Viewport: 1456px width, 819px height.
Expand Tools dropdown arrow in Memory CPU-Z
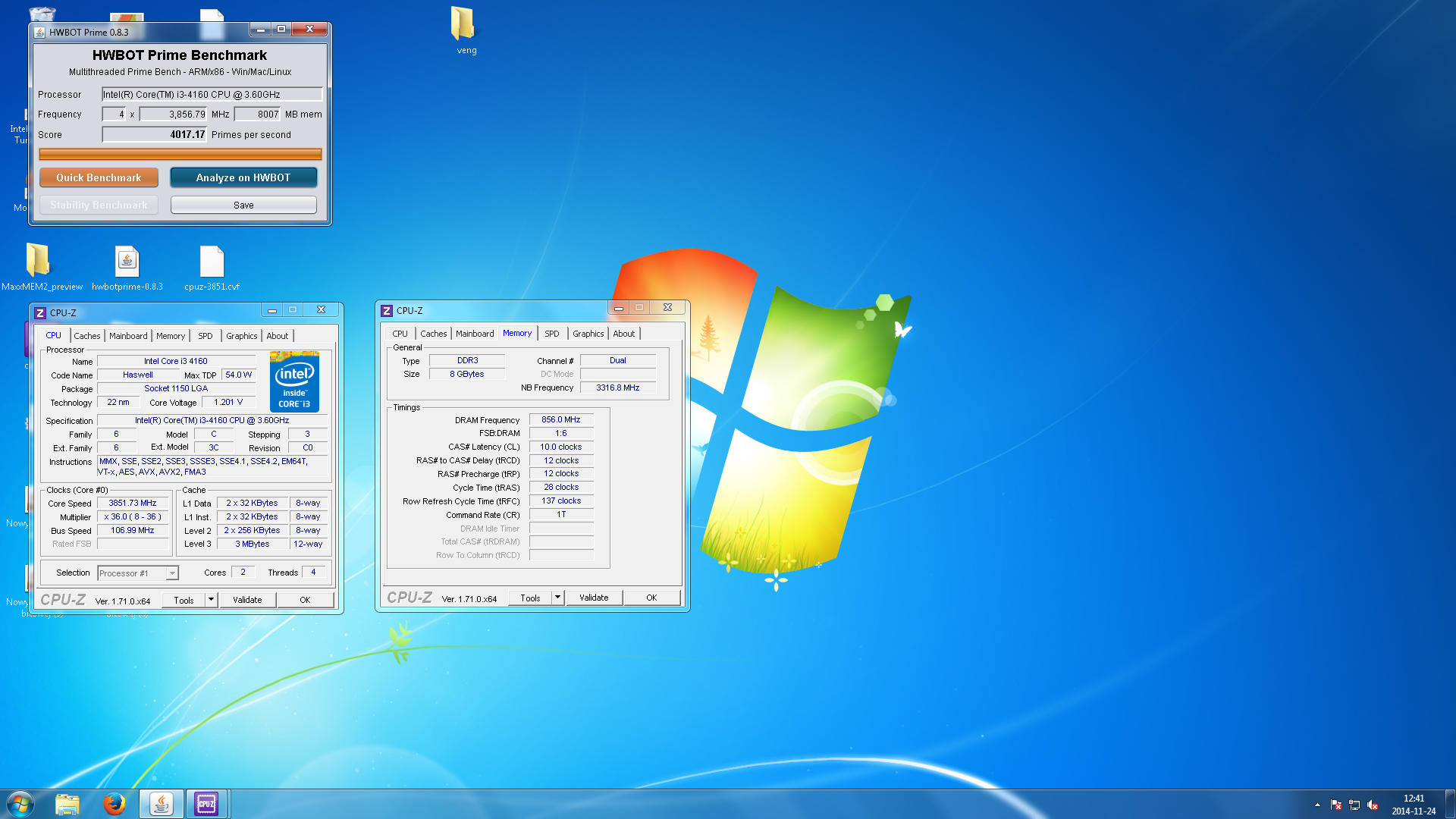558,598
